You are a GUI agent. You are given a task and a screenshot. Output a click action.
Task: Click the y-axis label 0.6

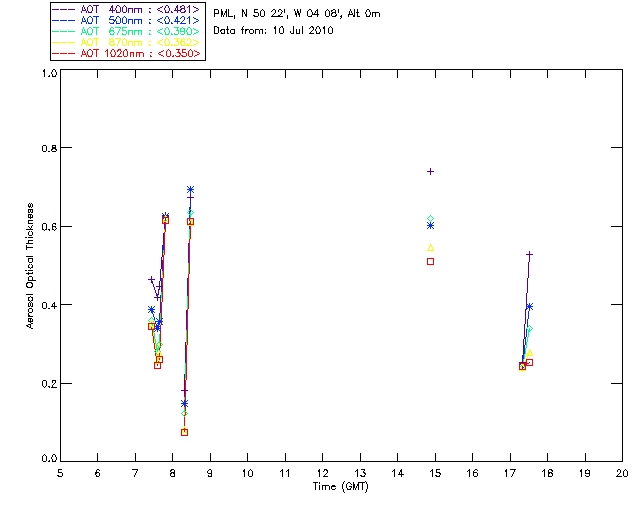tap(49, 227)
